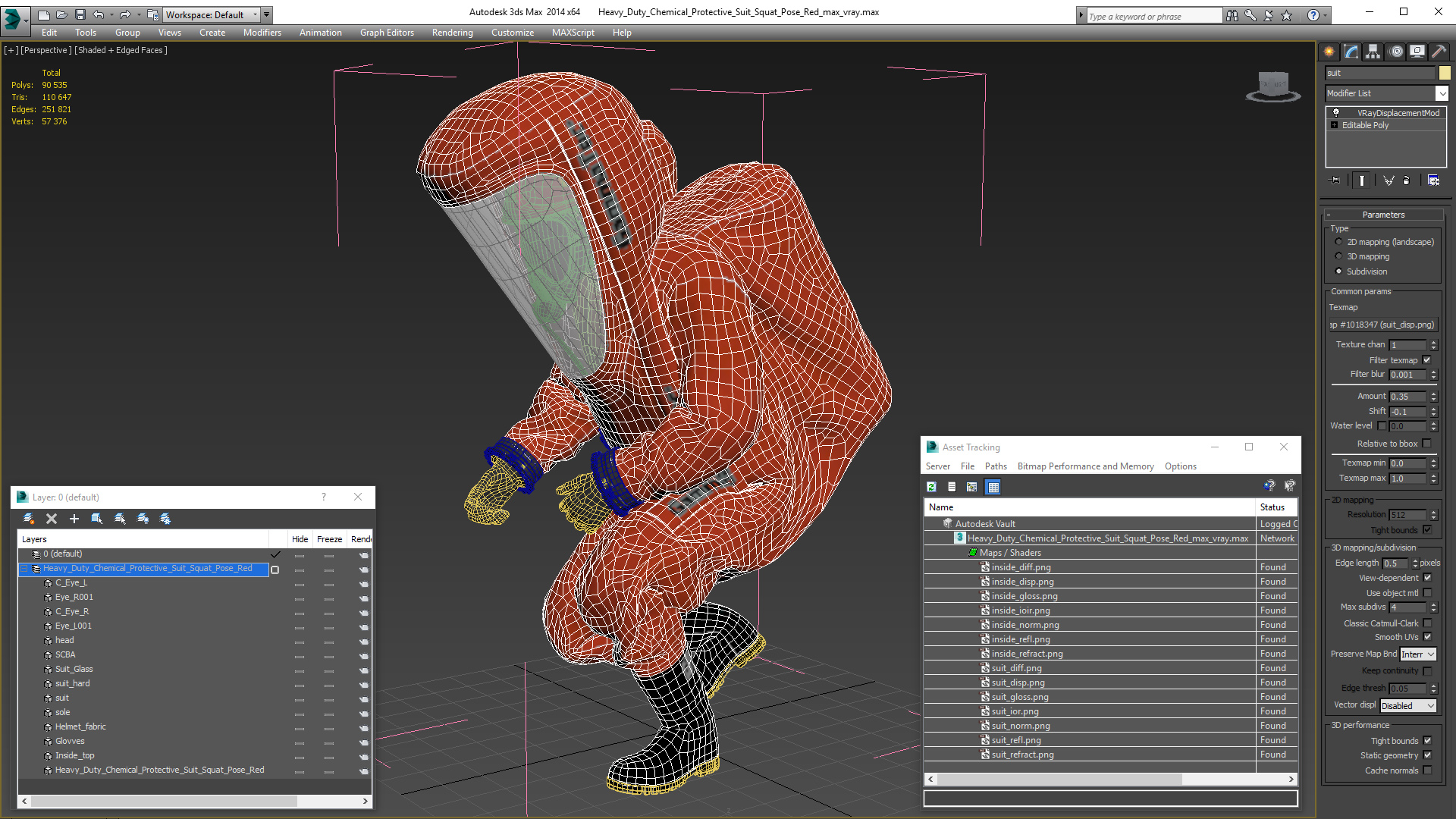Toggle Filter texmap checkbox

click(1426, 360)
